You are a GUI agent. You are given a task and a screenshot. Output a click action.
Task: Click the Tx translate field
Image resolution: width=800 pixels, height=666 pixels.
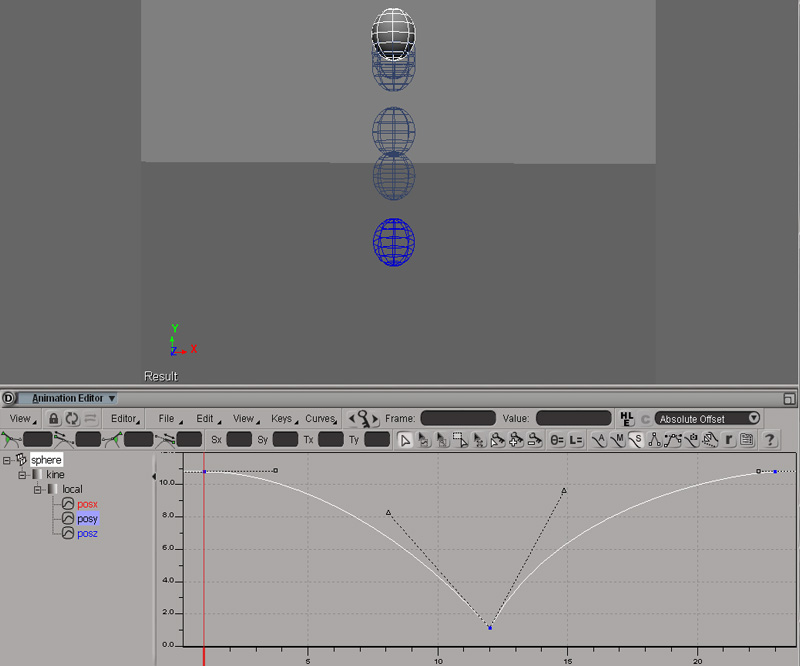[331, 439]
